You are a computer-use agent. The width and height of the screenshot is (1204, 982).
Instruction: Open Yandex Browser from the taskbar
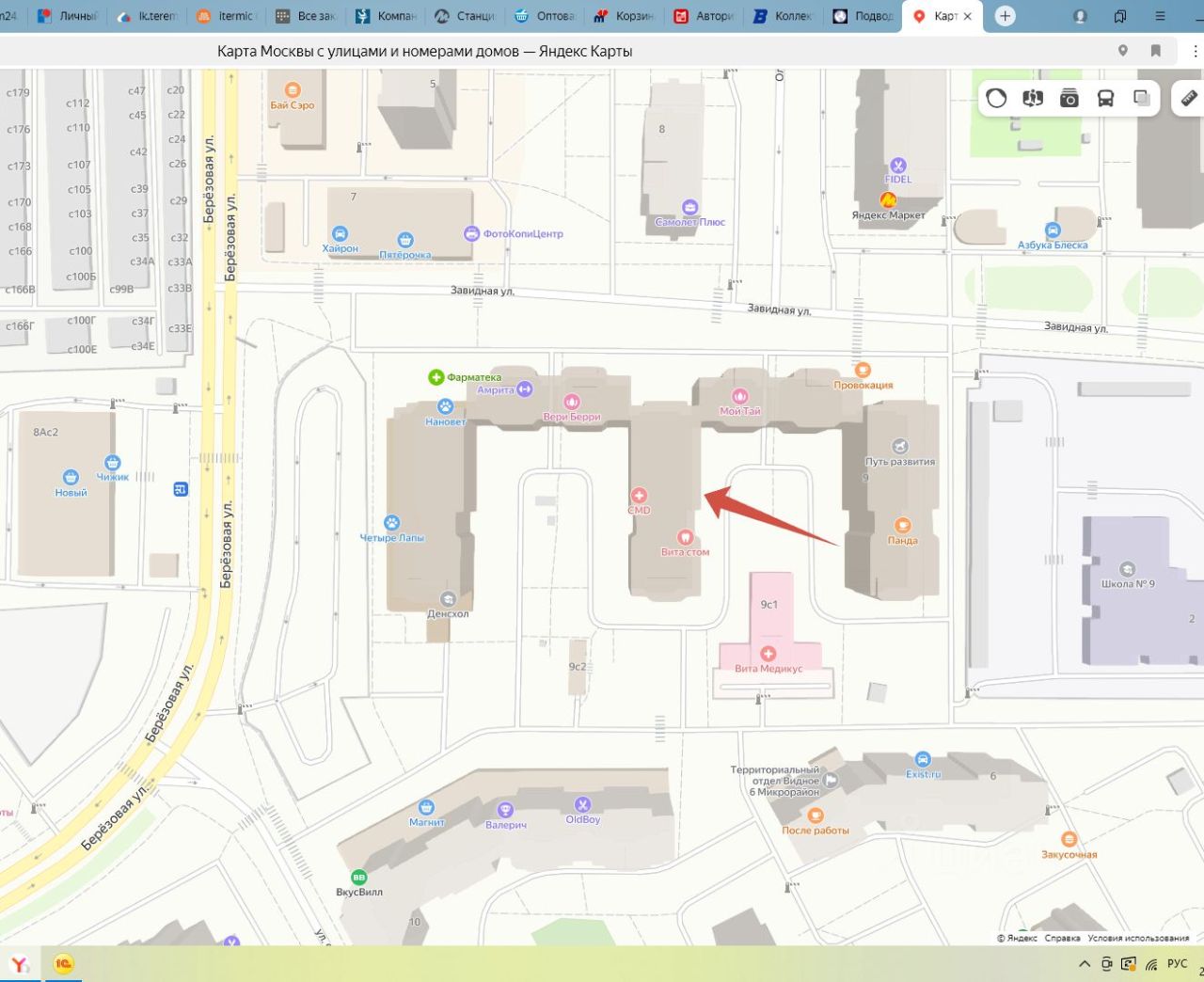click(19, 964)
